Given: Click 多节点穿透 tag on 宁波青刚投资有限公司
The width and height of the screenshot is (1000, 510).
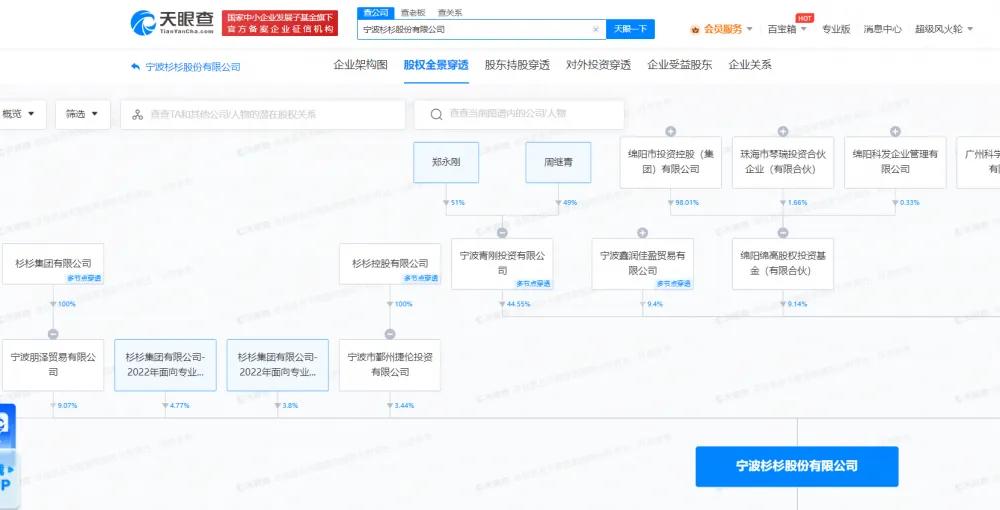Looking at the screenshot, I should (533, 284).
